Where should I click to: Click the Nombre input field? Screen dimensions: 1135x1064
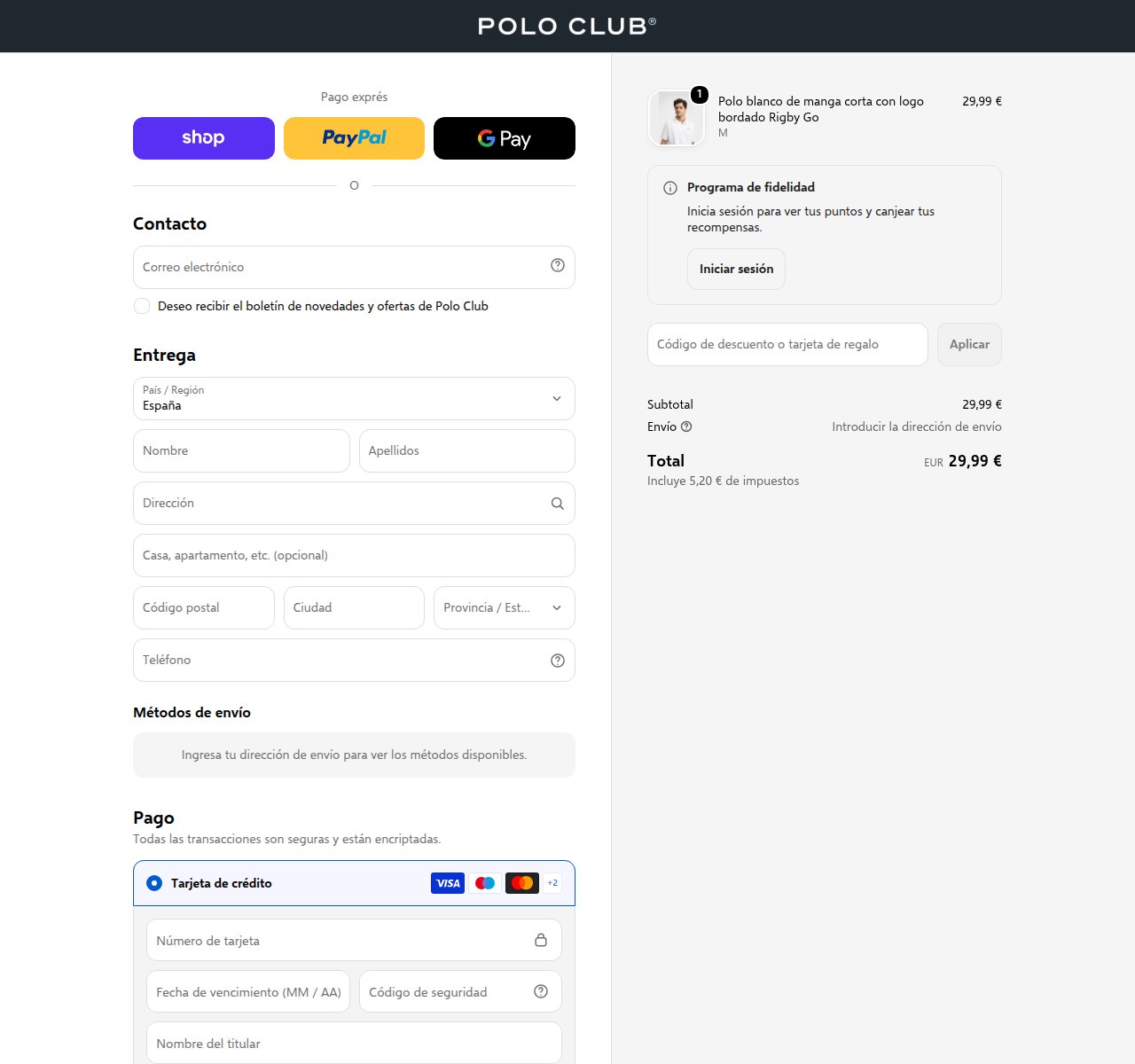point(241,450)
